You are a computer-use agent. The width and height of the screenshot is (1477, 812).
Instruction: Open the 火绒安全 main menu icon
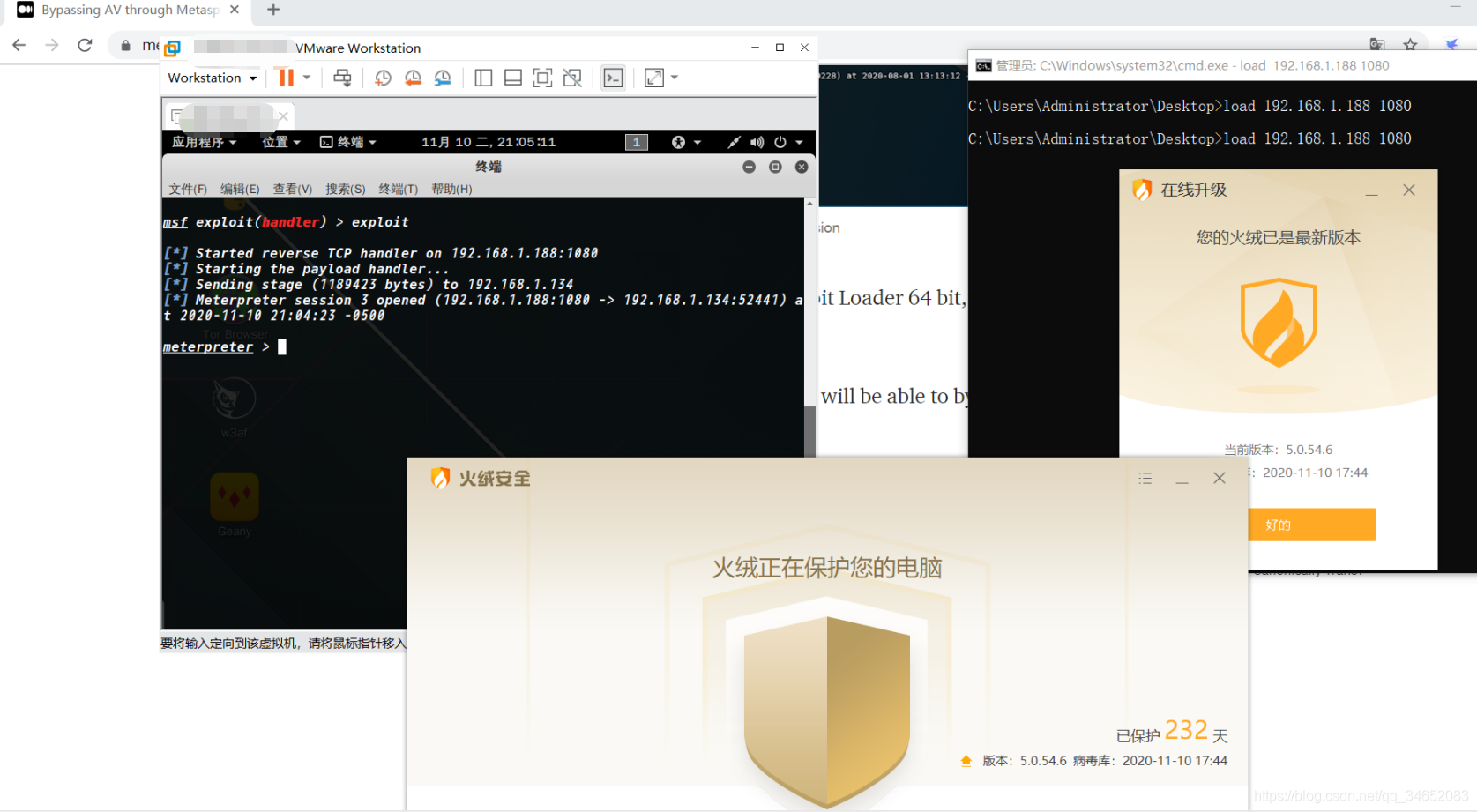point(1145,479)
